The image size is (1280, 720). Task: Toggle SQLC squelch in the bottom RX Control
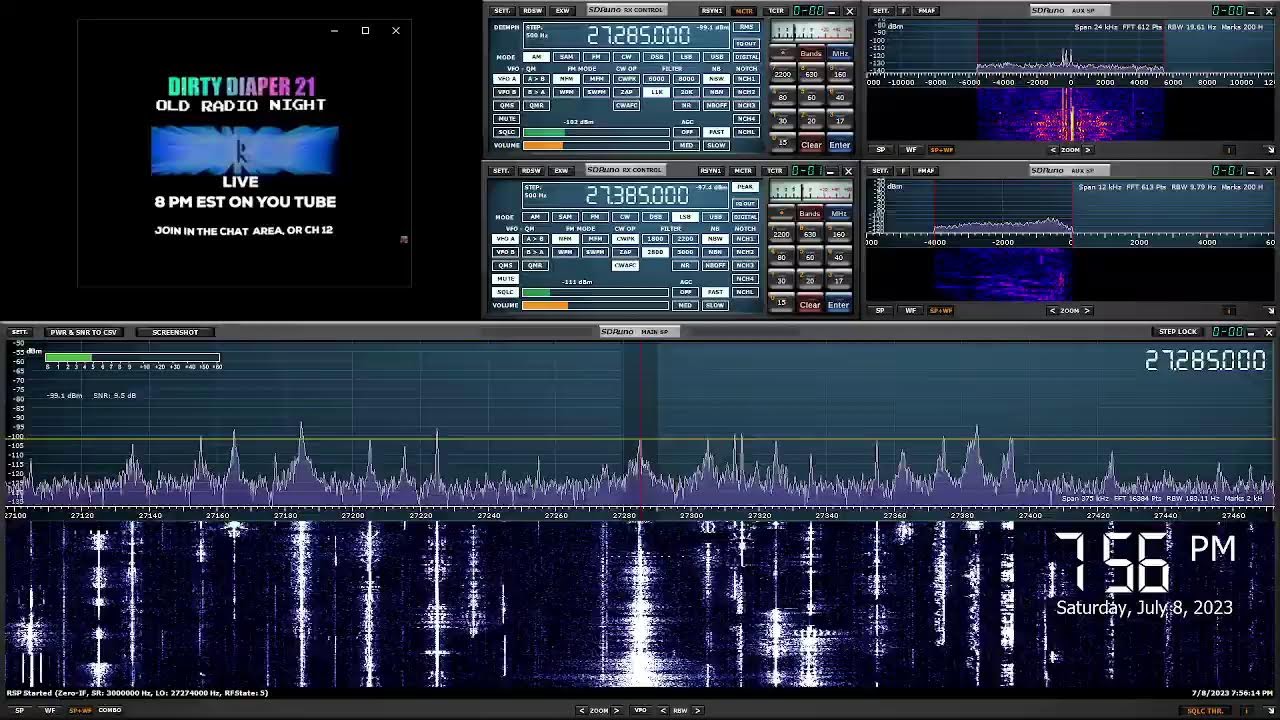click(505, 292)
